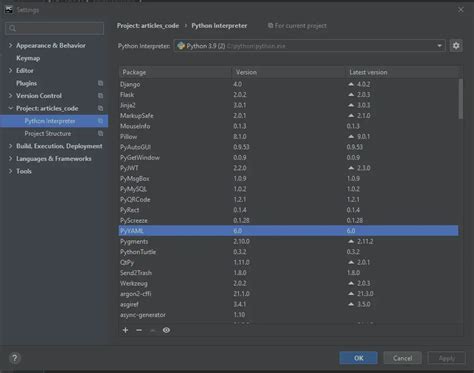The width and height of the screenshot is (474, 373).
Task: Select the Werkzeug package row
Action: [289, 283]
